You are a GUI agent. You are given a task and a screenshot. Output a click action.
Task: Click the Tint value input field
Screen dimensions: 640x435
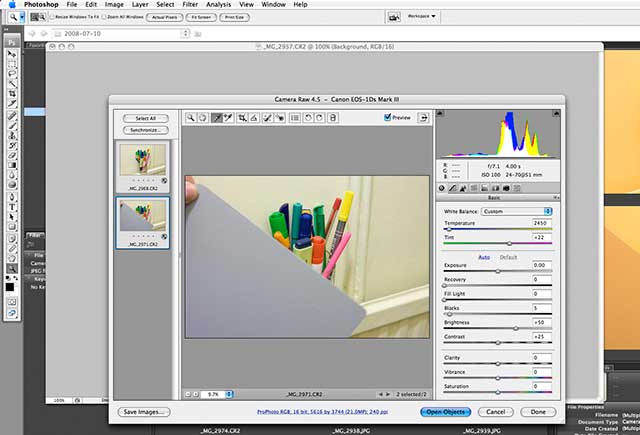click(542, 237)
